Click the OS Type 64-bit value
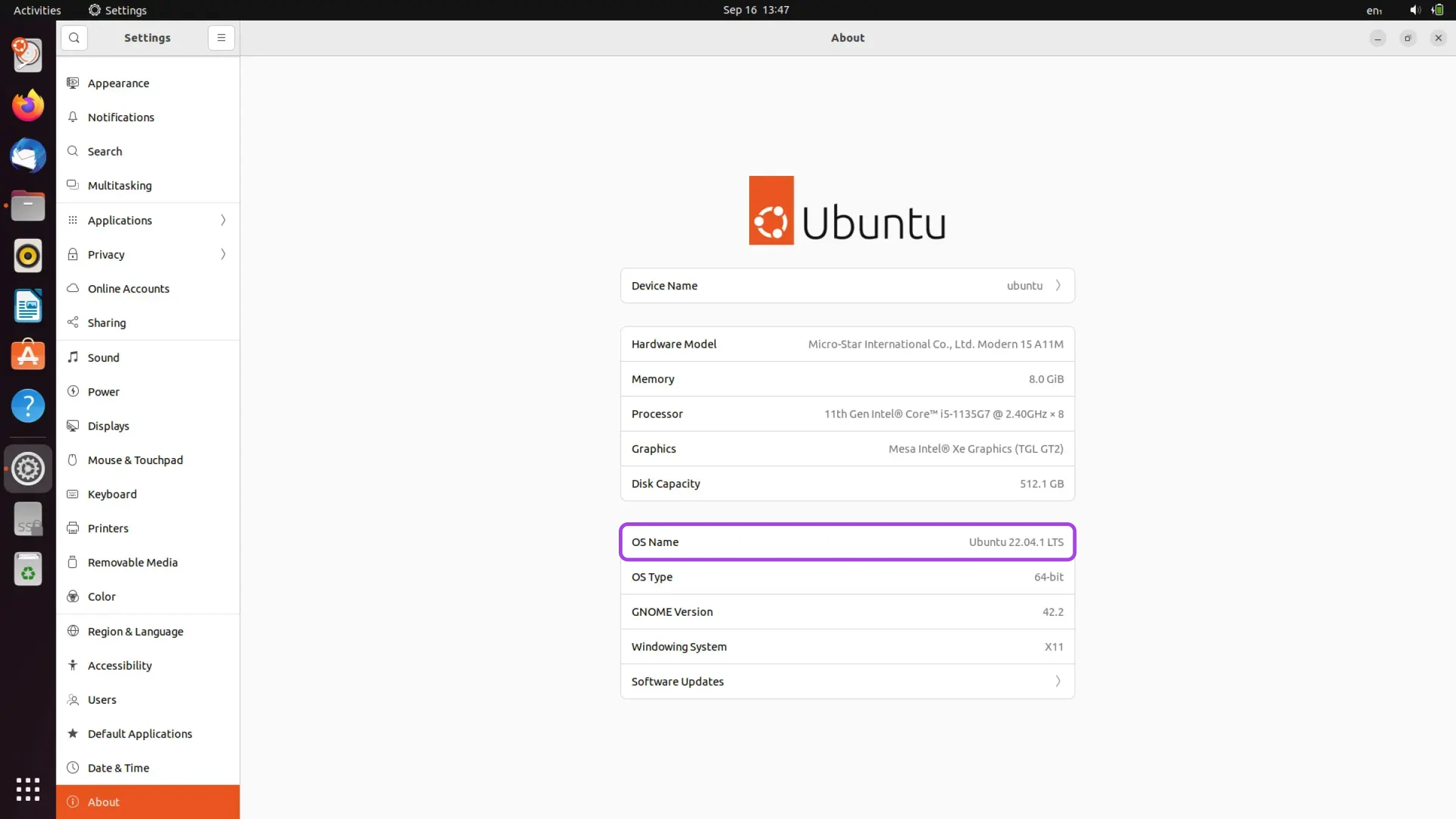Image resolution: width=1456 pixels, height=819 pixels. [1048, 577]
